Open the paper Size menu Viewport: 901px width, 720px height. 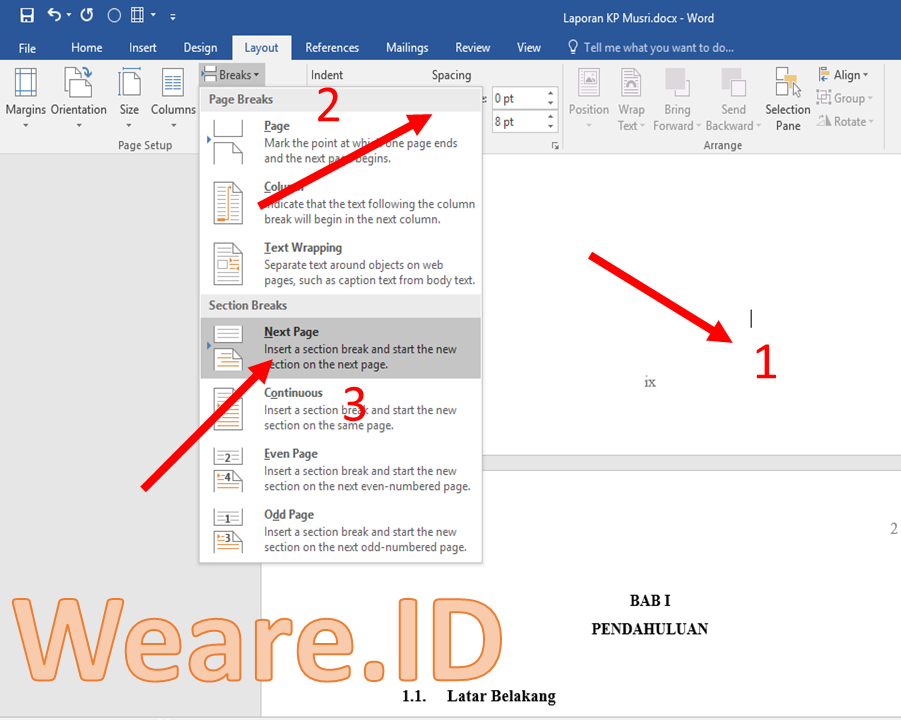click(x=129, y=98)
